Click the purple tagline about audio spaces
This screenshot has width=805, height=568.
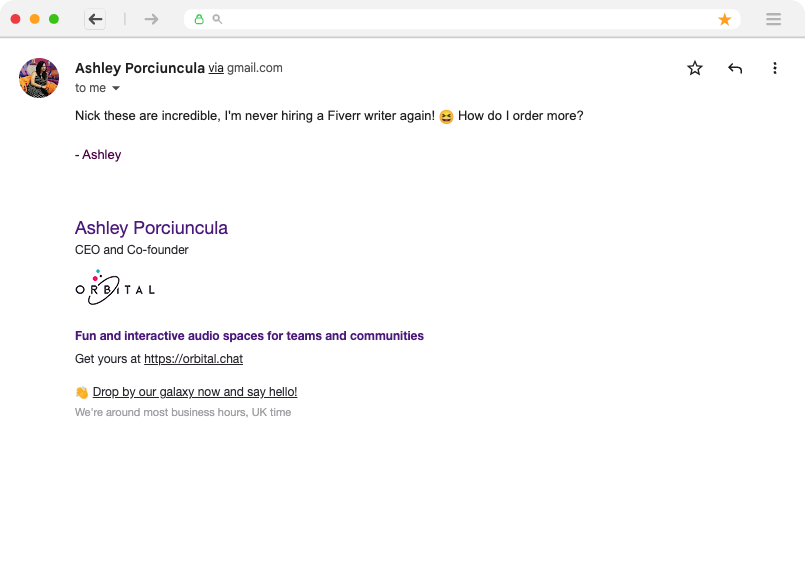pos(249,336)
